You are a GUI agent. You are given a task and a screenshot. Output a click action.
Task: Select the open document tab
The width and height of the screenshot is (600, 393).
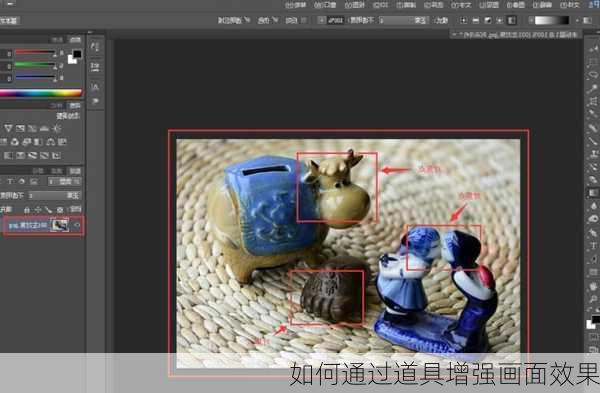pyautogui.click(x=516, y=35)
